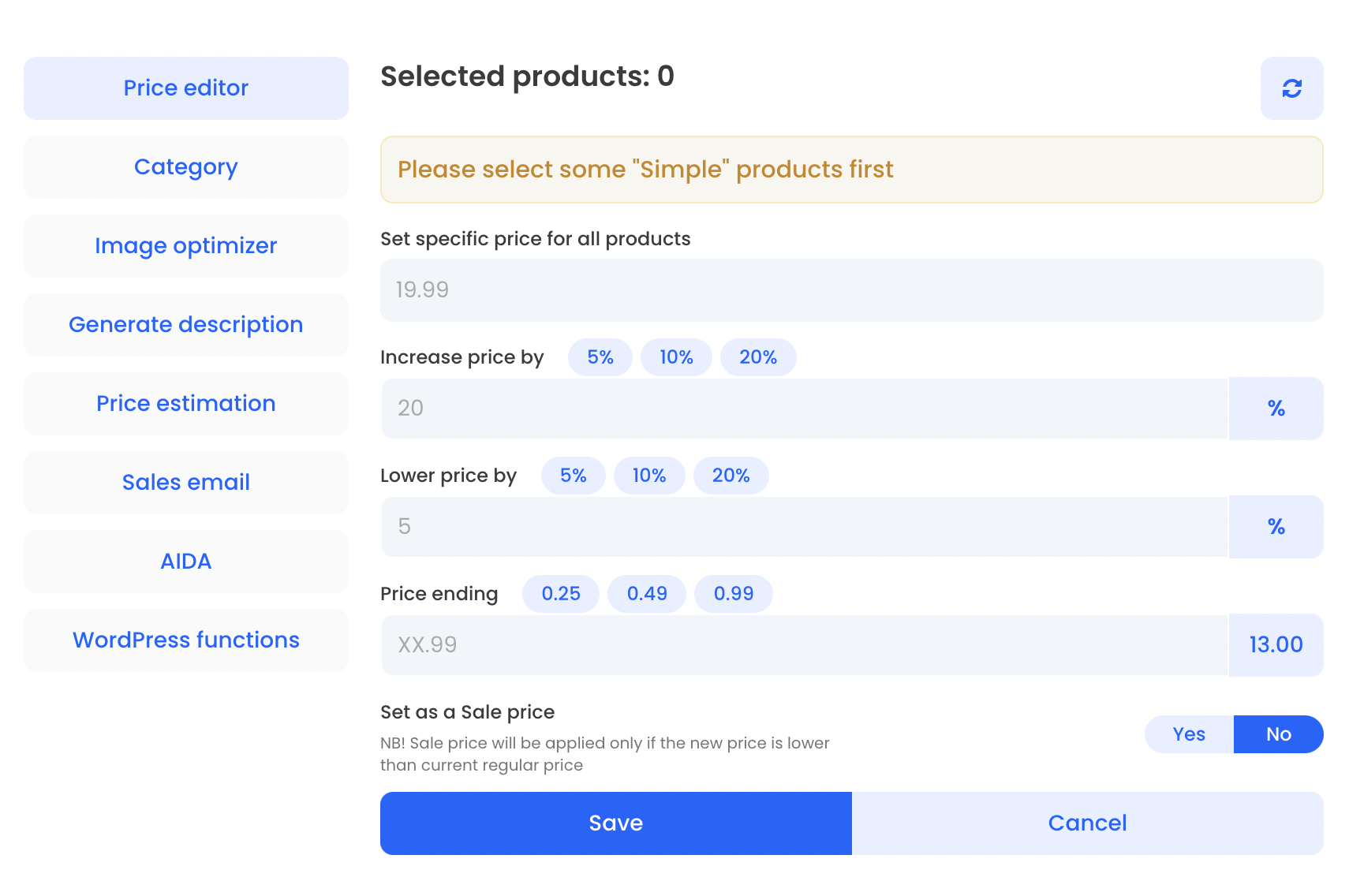Go to Price estimation
This screenshot has height=896, width=1349.
click(x=186, y=404)
